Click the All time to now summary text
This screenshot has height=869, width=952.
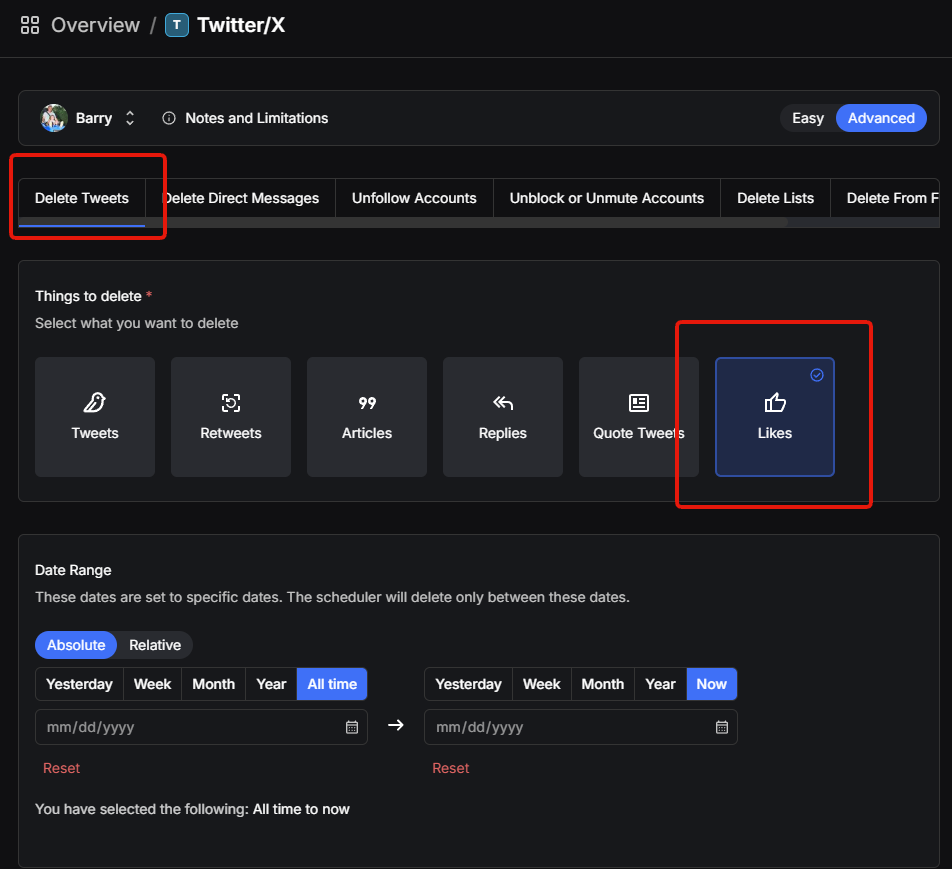(301, 809)
